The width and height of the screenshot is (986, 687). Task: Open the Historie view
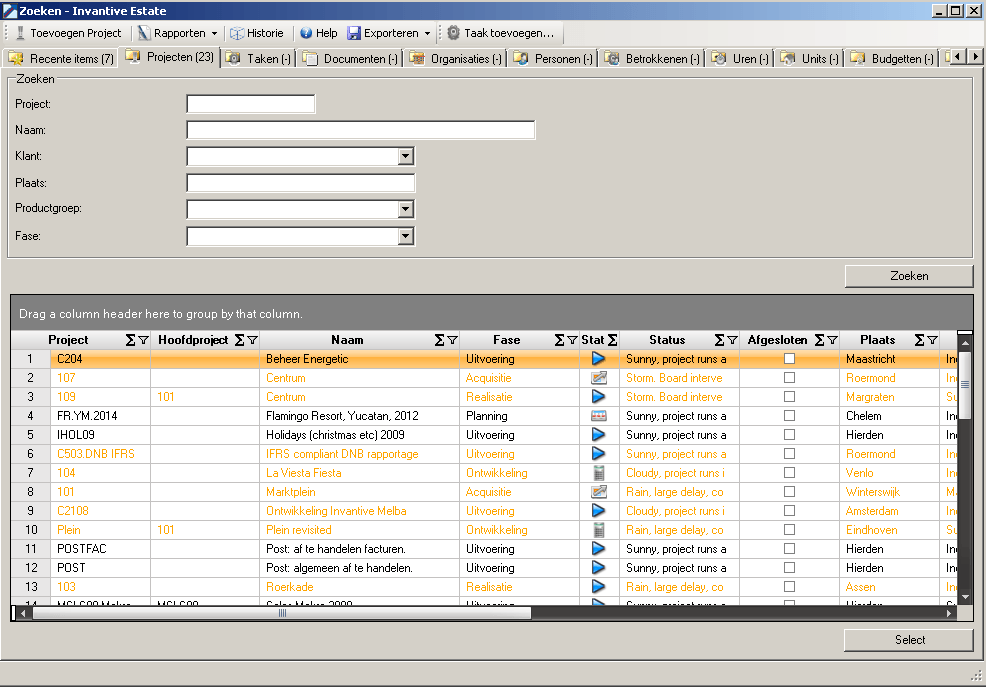tap(257, 33)
